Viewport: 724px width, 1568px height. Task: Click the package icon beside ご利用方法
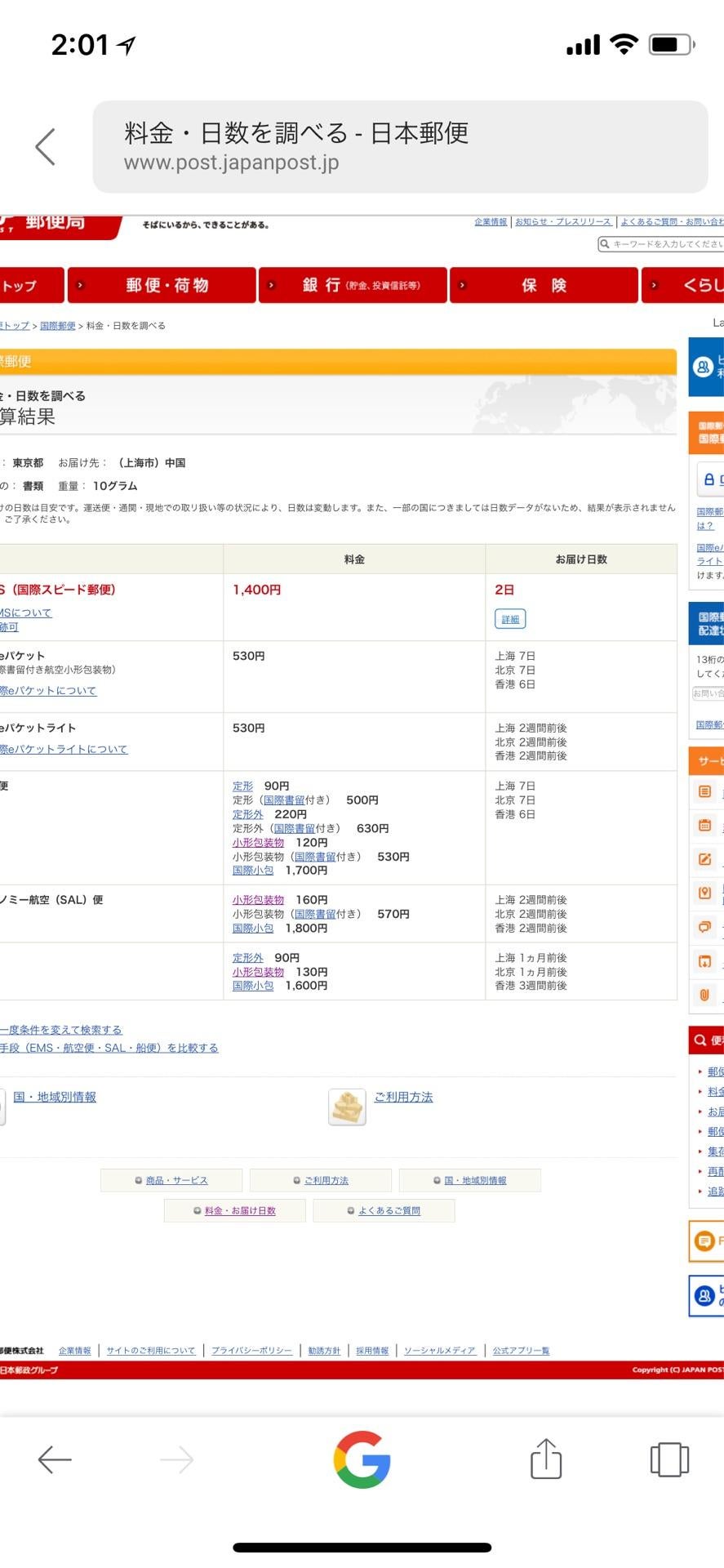[347, 1107]
